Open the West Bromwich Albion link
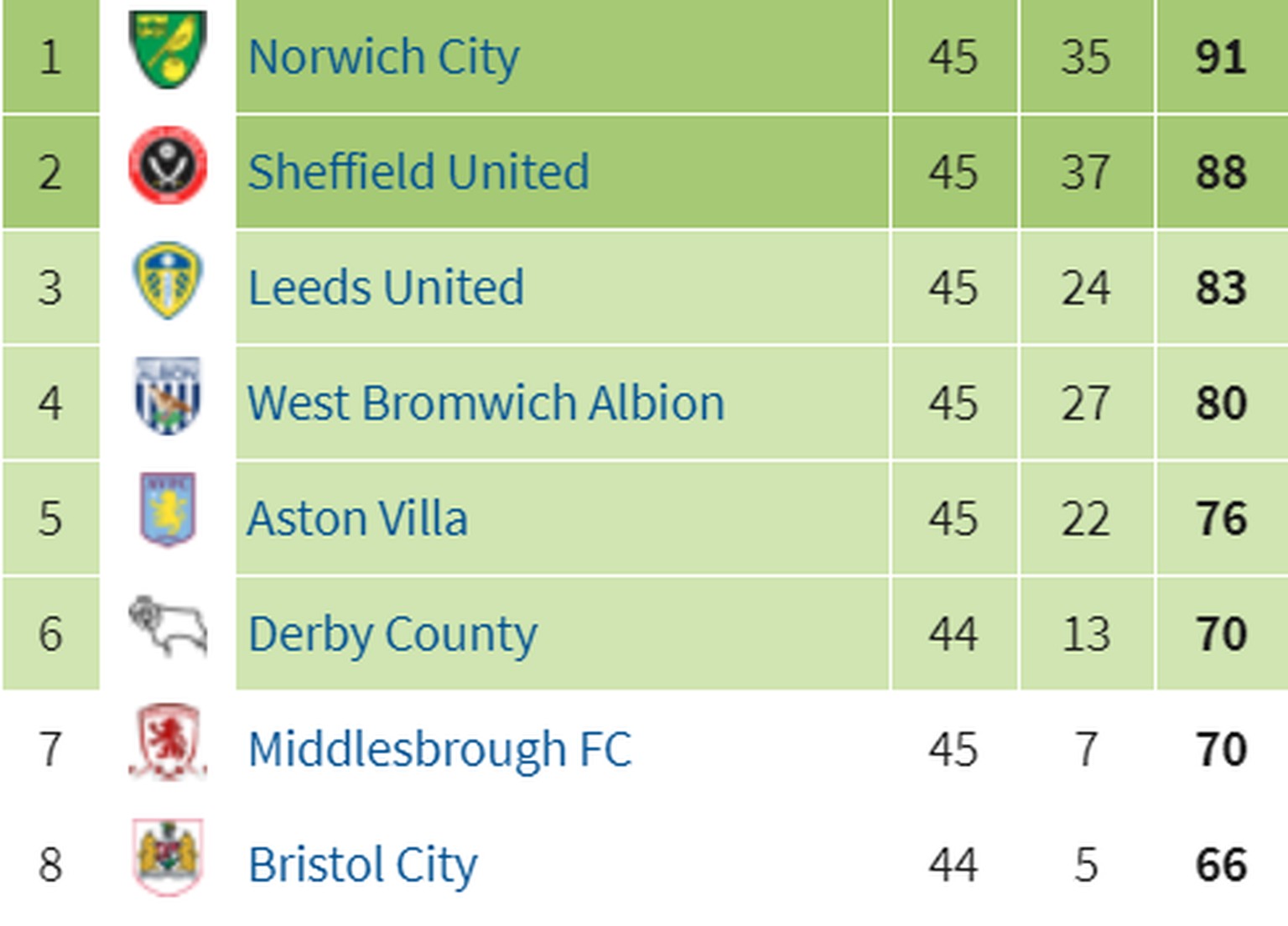Screen dimensions: 1288x926 coord(486,403)
